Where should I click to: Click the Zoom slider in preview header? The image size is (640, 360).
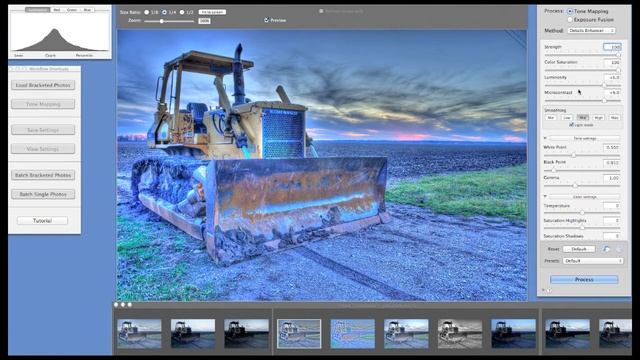pyautogui.click(x=169, y=21)
